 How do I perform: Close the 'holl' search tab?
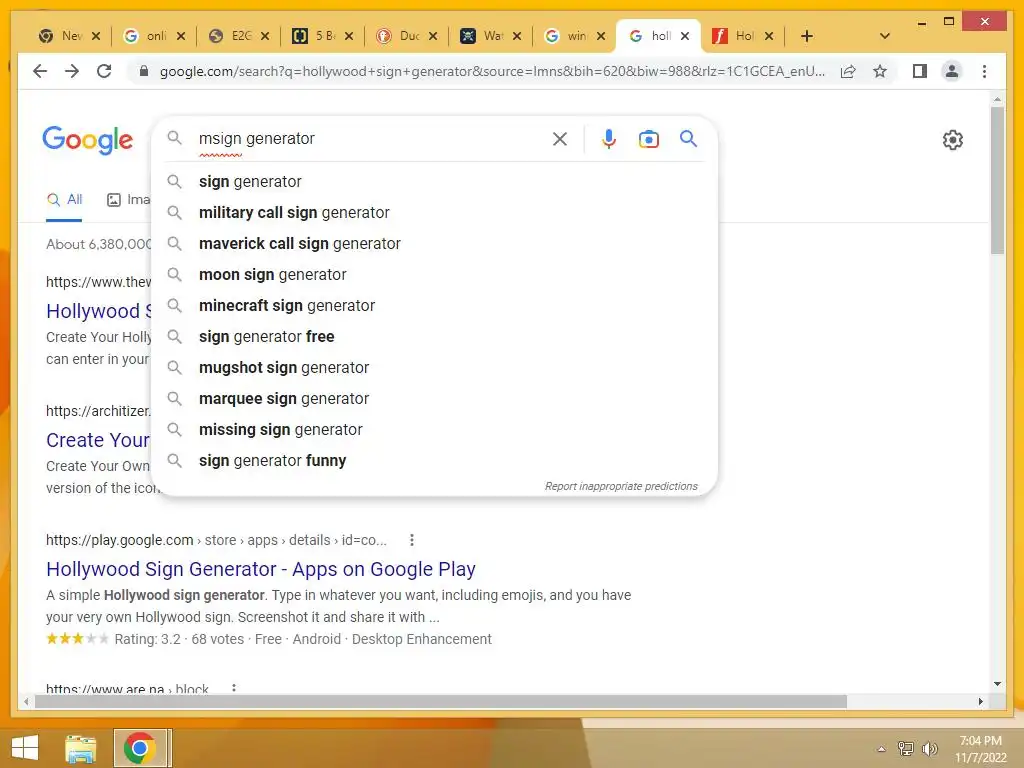[x=684, y=36]
